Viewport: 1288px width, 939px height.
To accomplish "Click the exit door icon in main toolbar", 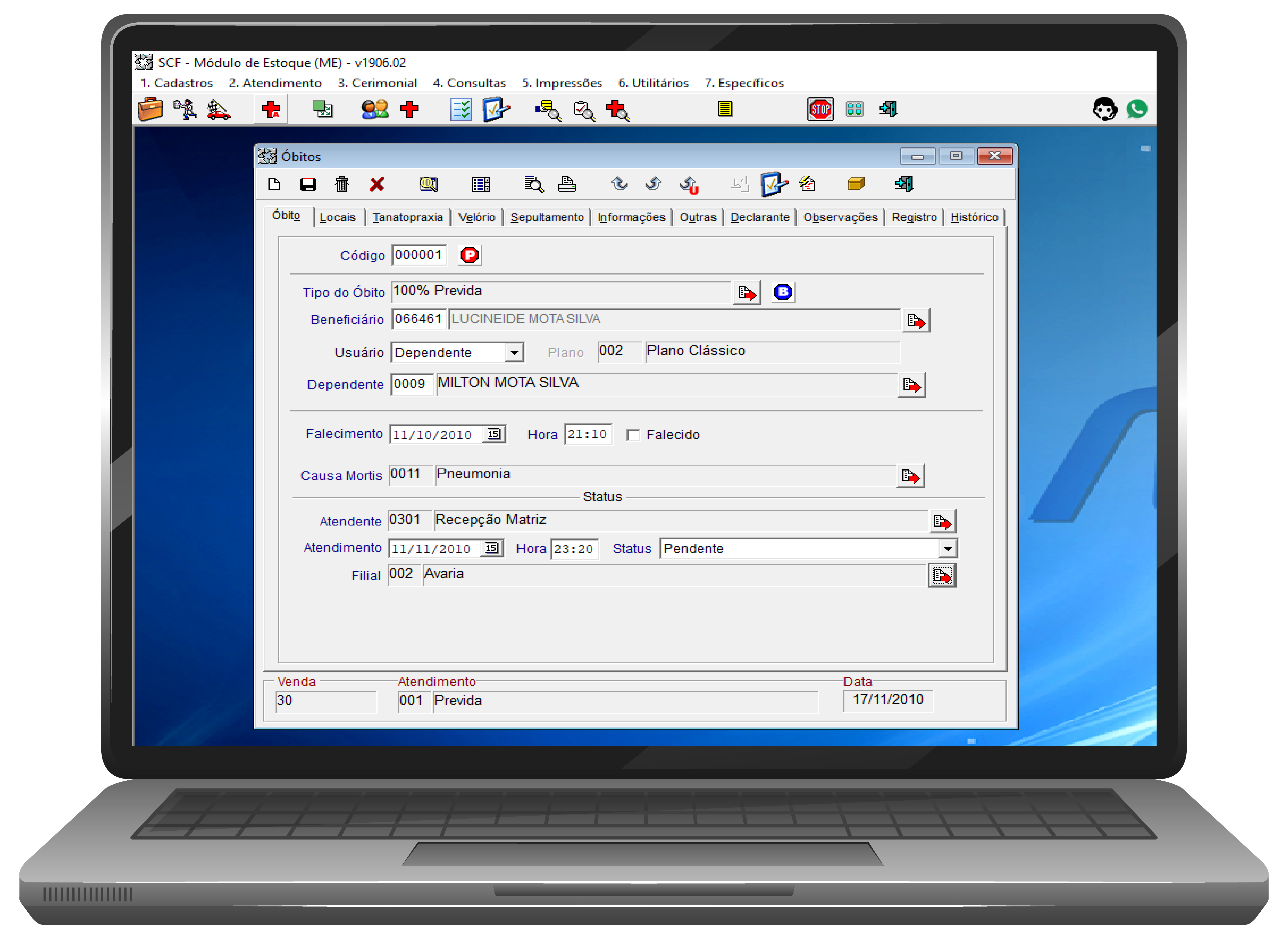I will (x=888, y=109).
